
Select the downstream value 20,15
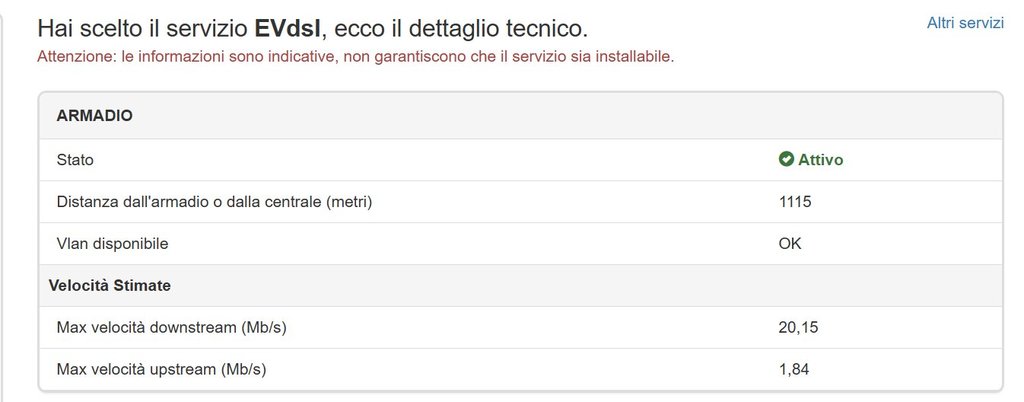(x=798, y=327)
